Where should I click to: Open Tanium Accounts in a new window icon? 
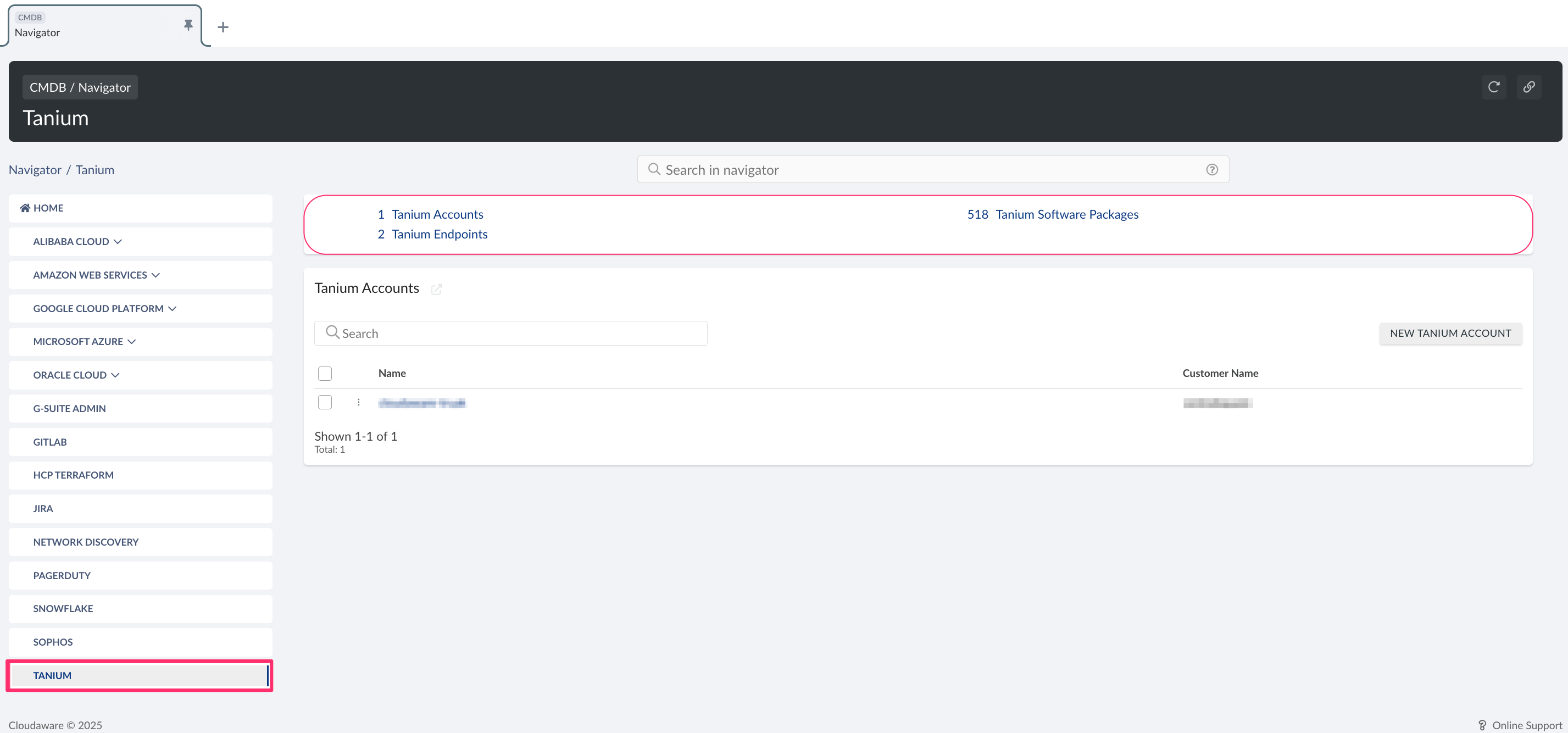tap(436, 289)
